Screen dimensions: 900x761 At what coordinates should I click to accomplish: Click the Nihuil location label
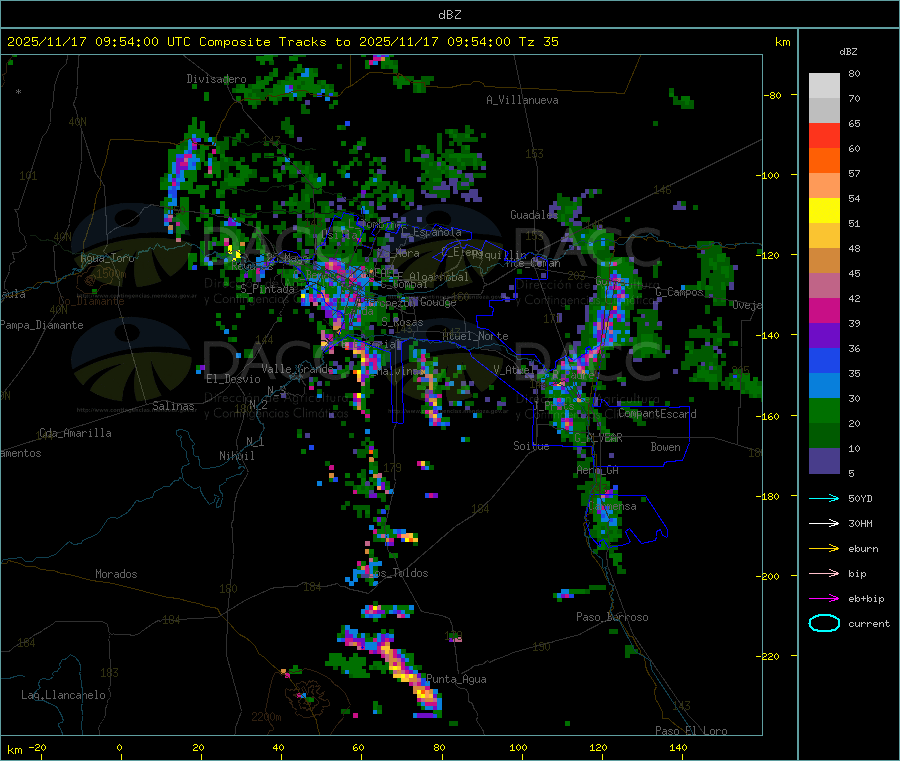tap(236, 456)
